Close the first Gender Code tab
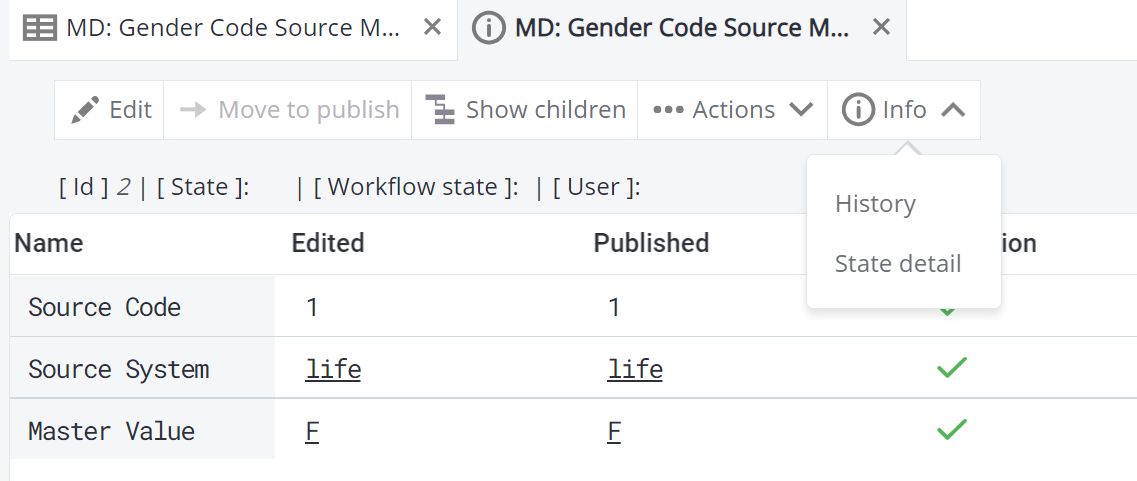The image size is (1137, 481). 432,28
